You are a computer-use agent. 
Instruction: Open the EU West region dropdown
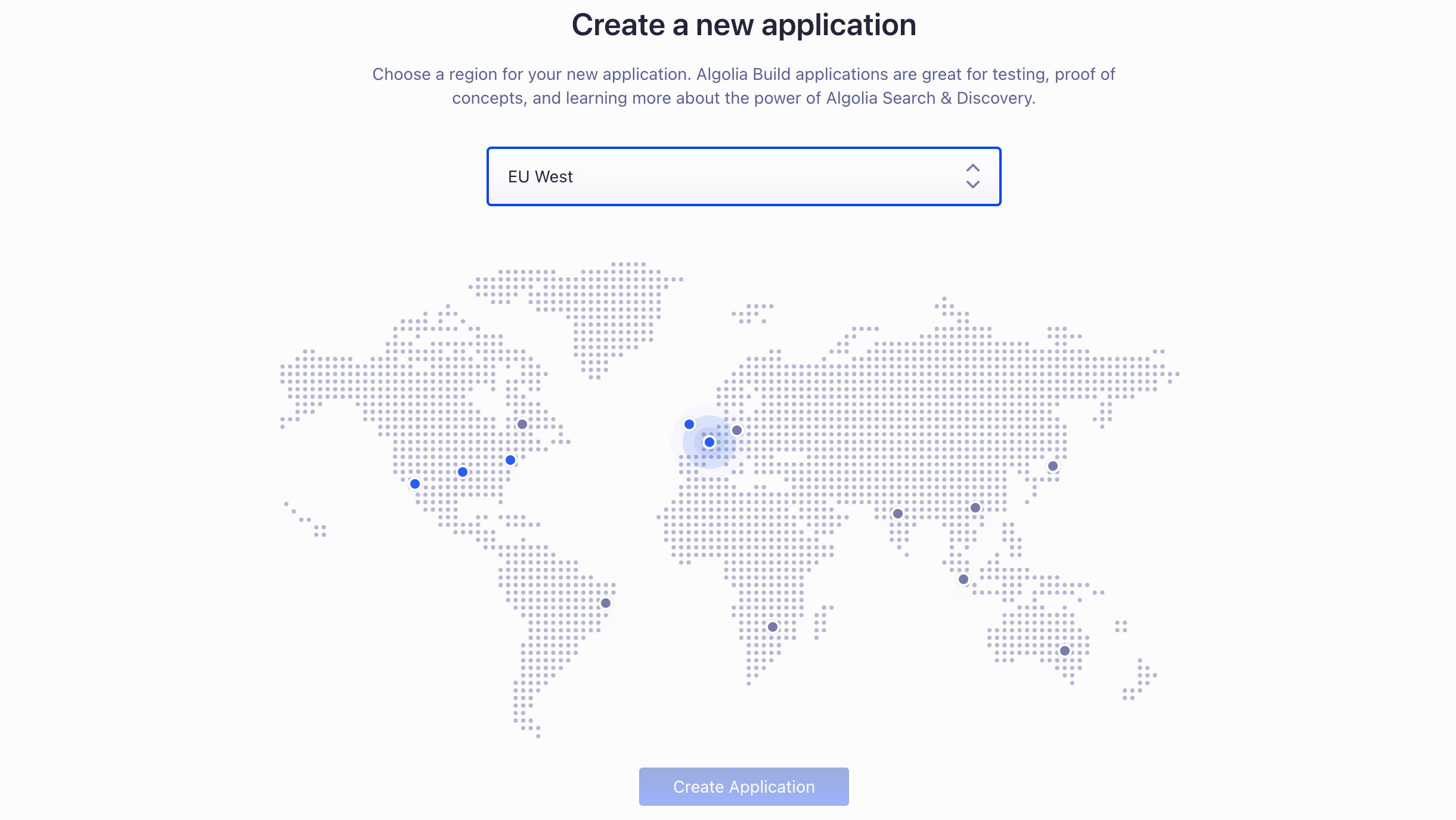[744, 176]
